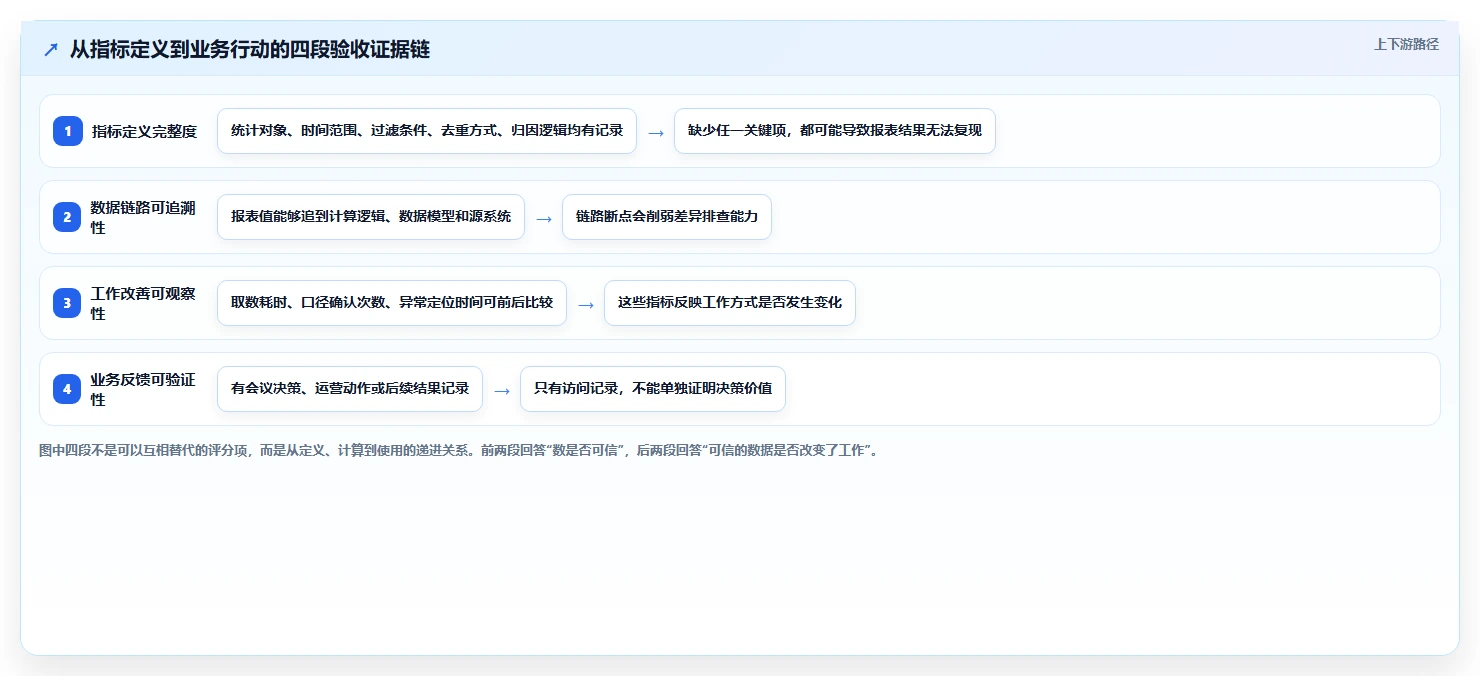Click the blue step number 3 badge
This screenshot has width=1480, height=676.
click(x=68, y=303)
